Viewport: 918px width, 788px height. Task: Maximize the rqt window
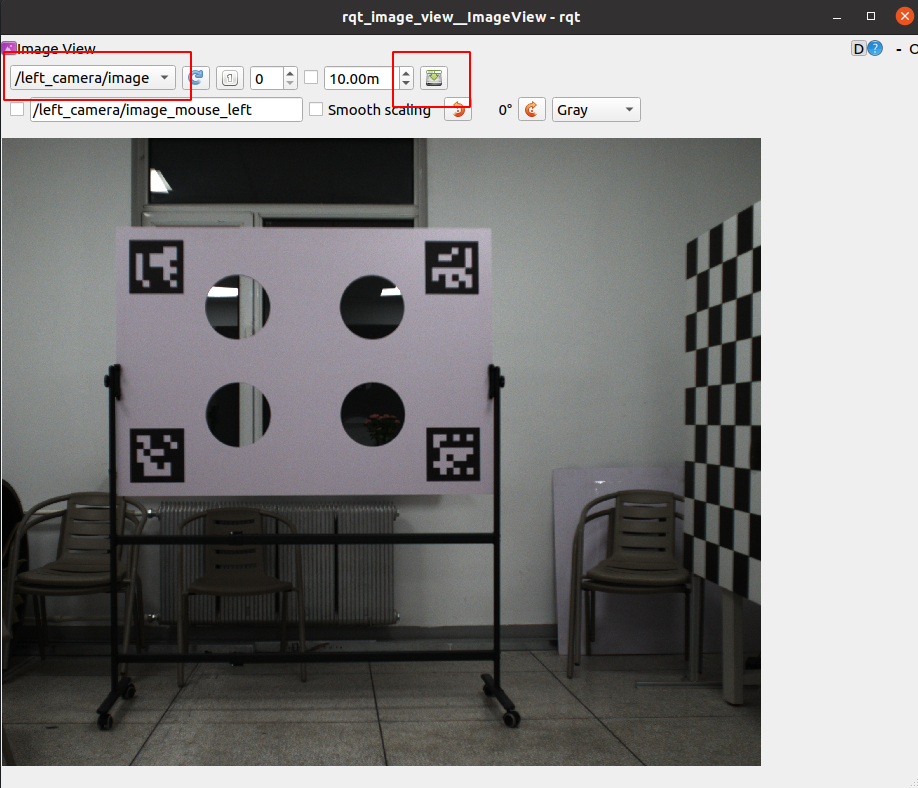871,17
